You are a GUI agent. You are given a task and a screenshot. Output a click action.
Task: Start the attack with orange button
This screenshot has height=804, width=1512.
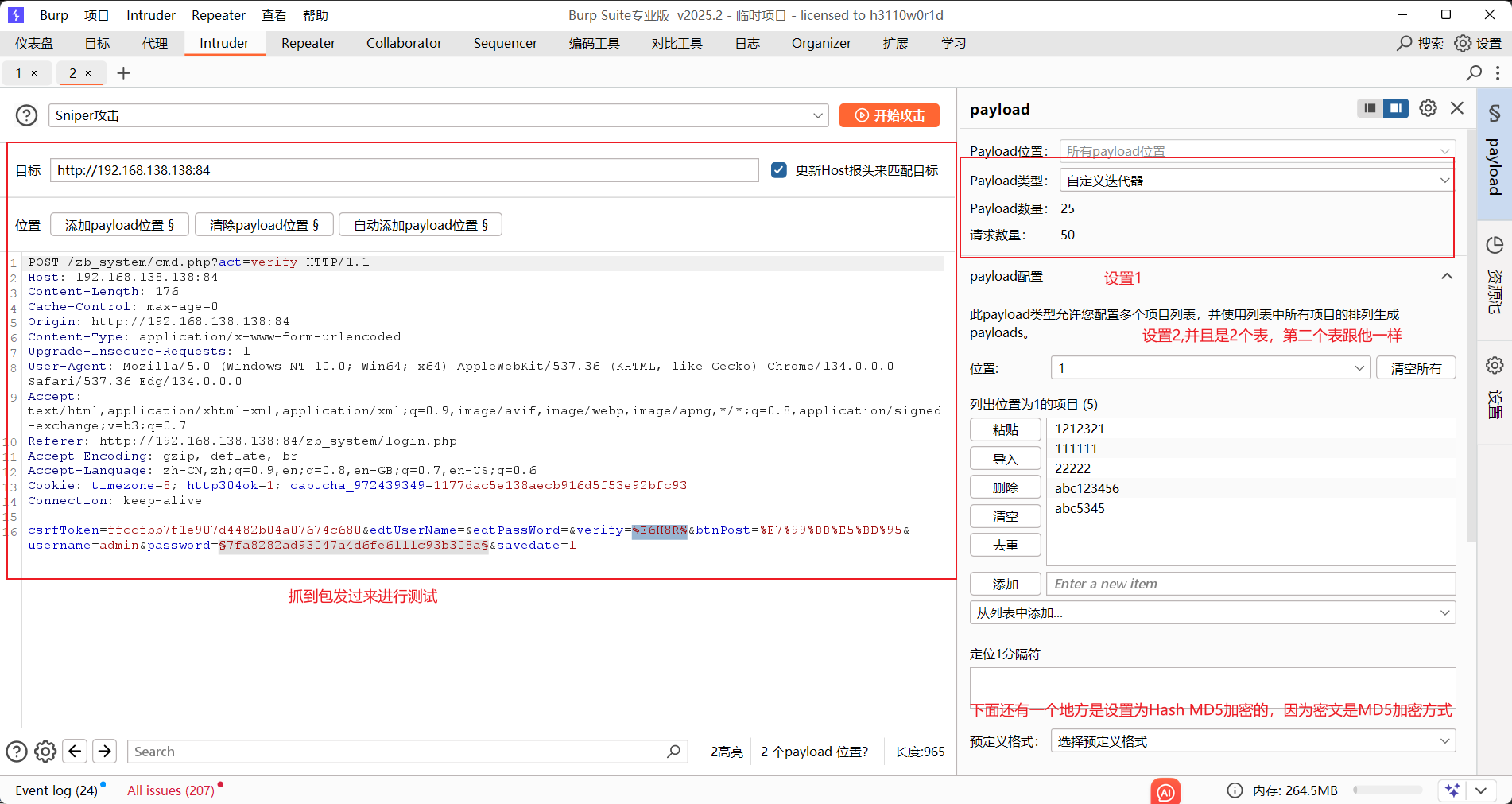[890, 115]
